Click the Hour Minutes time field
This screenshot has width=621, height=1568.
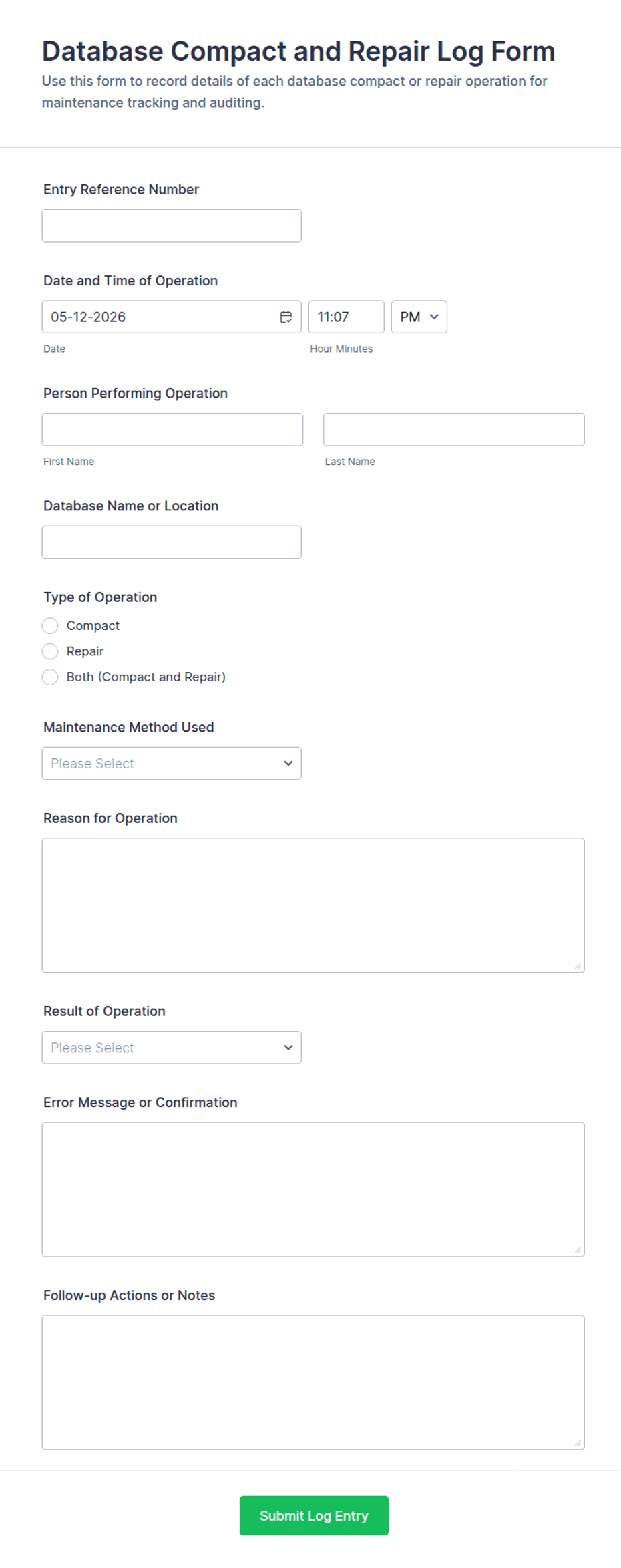tap(346, 317)
